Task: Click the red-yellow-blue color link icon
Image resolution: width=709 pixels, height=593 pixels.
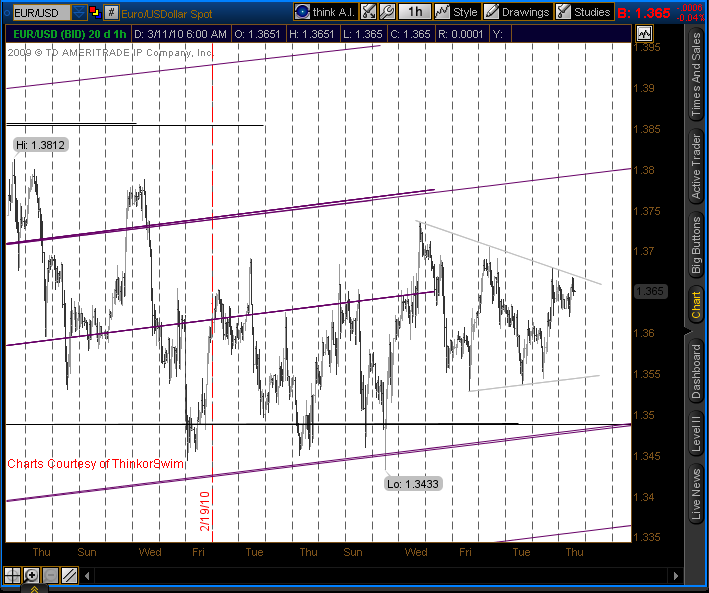Action: pos(95,12)
